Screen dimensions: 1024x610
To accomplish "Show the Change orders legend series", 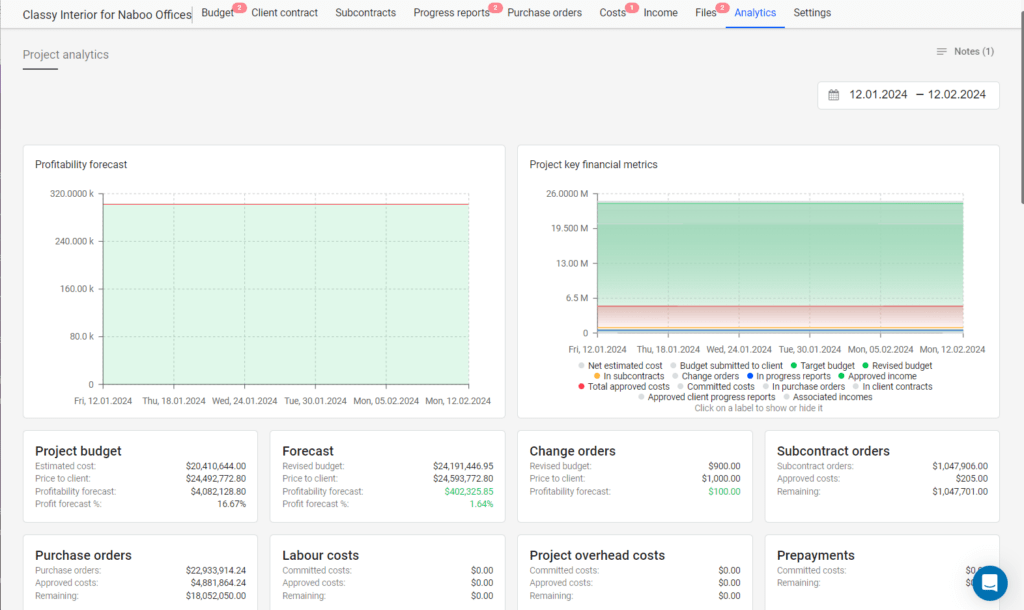I will 705,376.
